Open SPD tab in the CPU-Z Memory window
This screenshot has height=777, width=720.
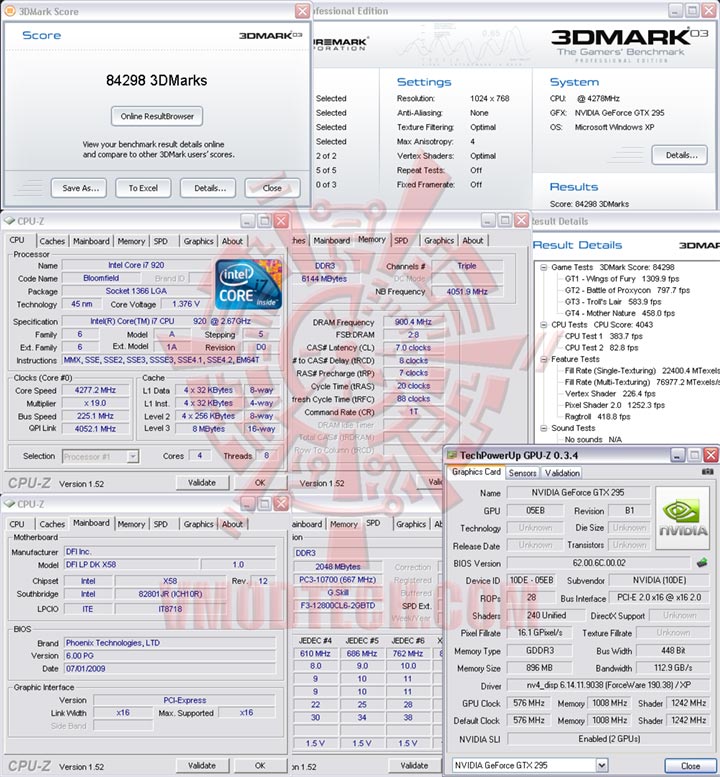pyautogui.click(x=401, y=241)
